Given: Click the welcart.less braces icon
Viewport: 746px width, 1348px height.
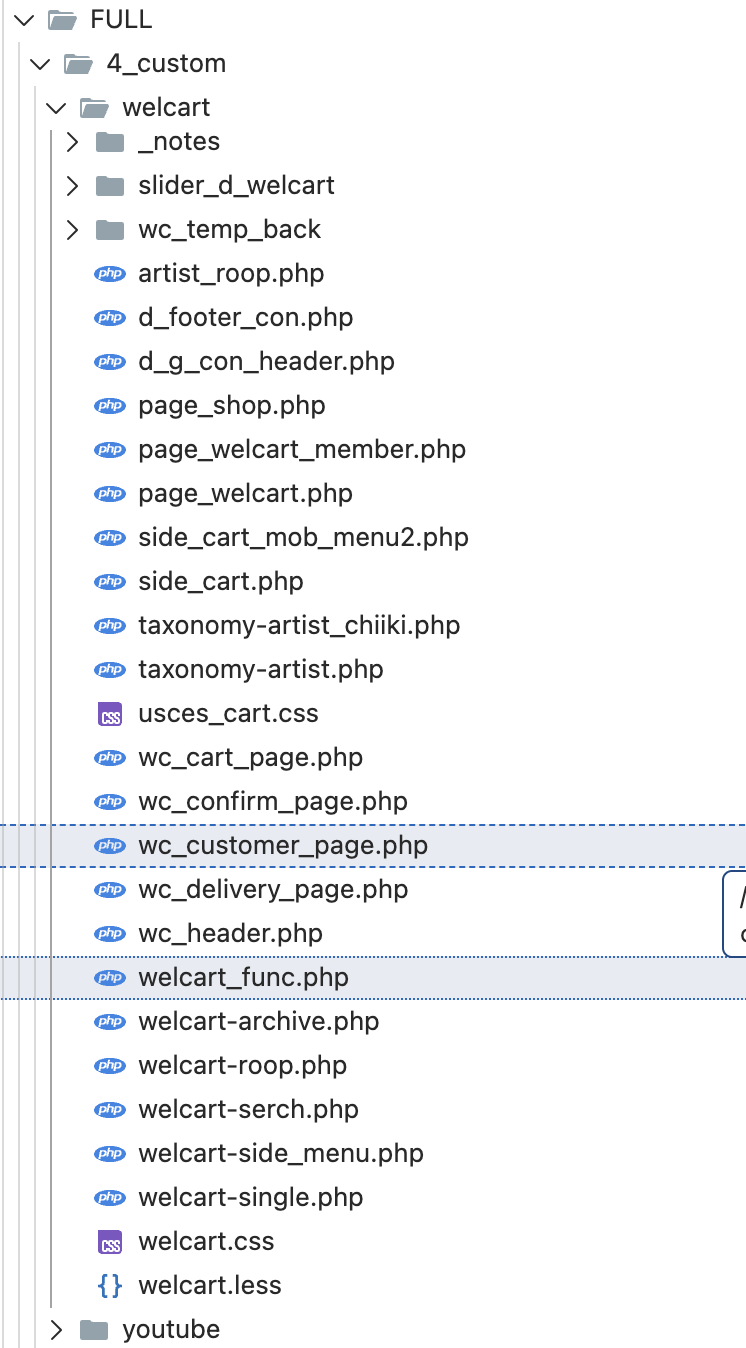Looking at the screenshot, I should [109, 1285].
